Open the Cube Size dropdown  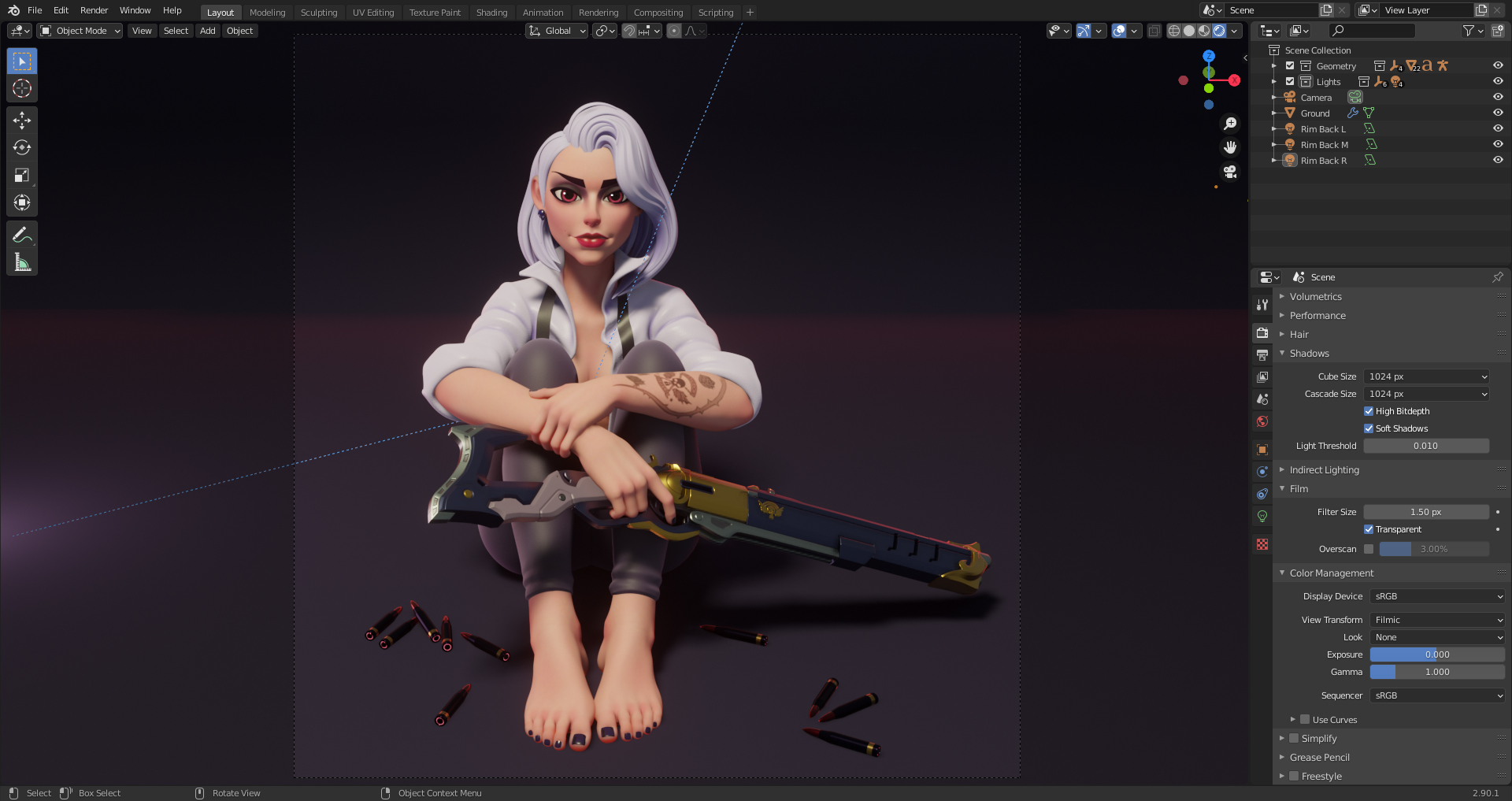click(1426, 376)
